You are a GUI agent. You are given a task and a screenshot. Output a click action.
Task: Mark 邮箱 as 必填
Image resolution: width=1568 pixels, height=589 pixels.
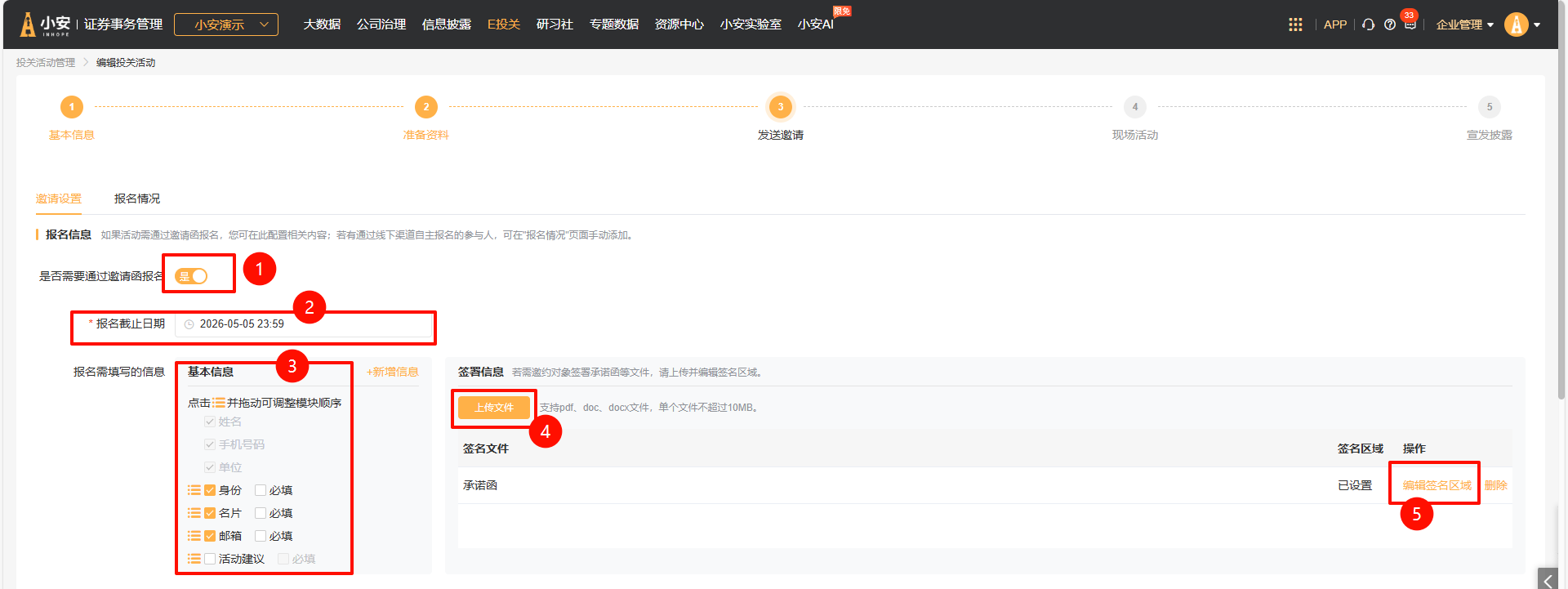coord(261,536)
